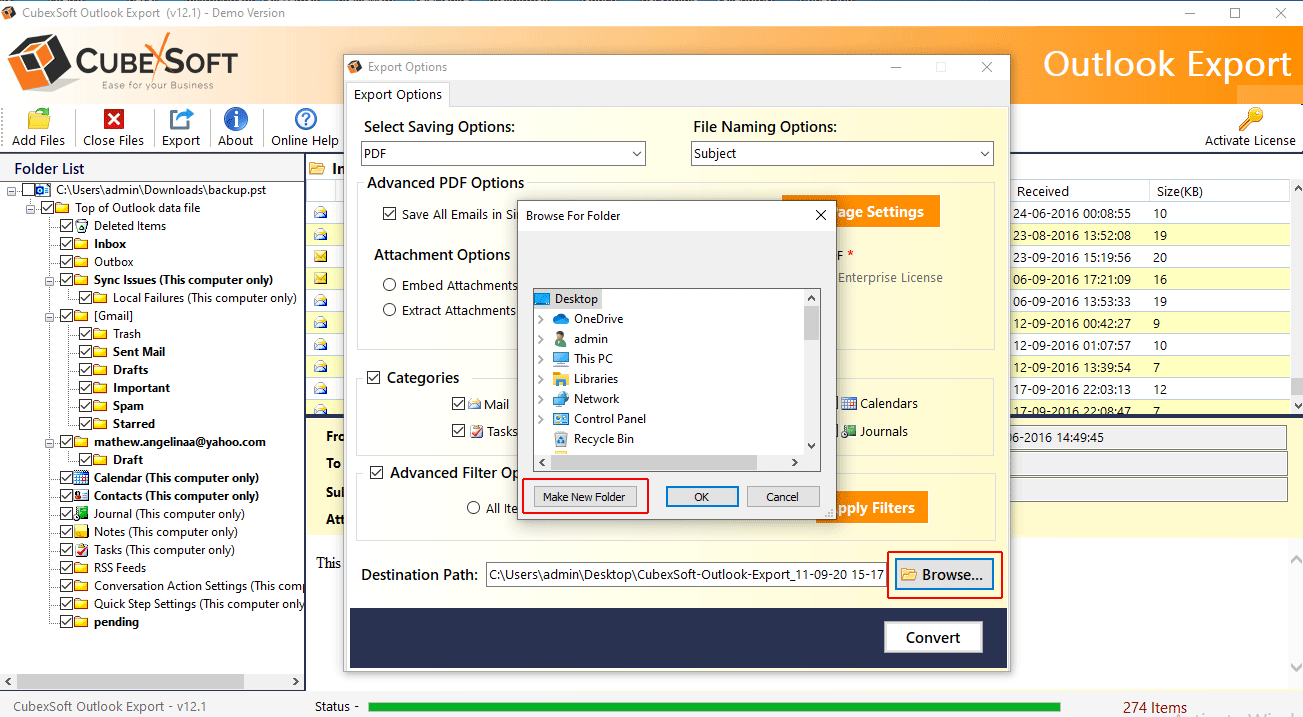
Task: Toggle the Categories checkbox
Action: pyautogui.click(x=374, y=378)
